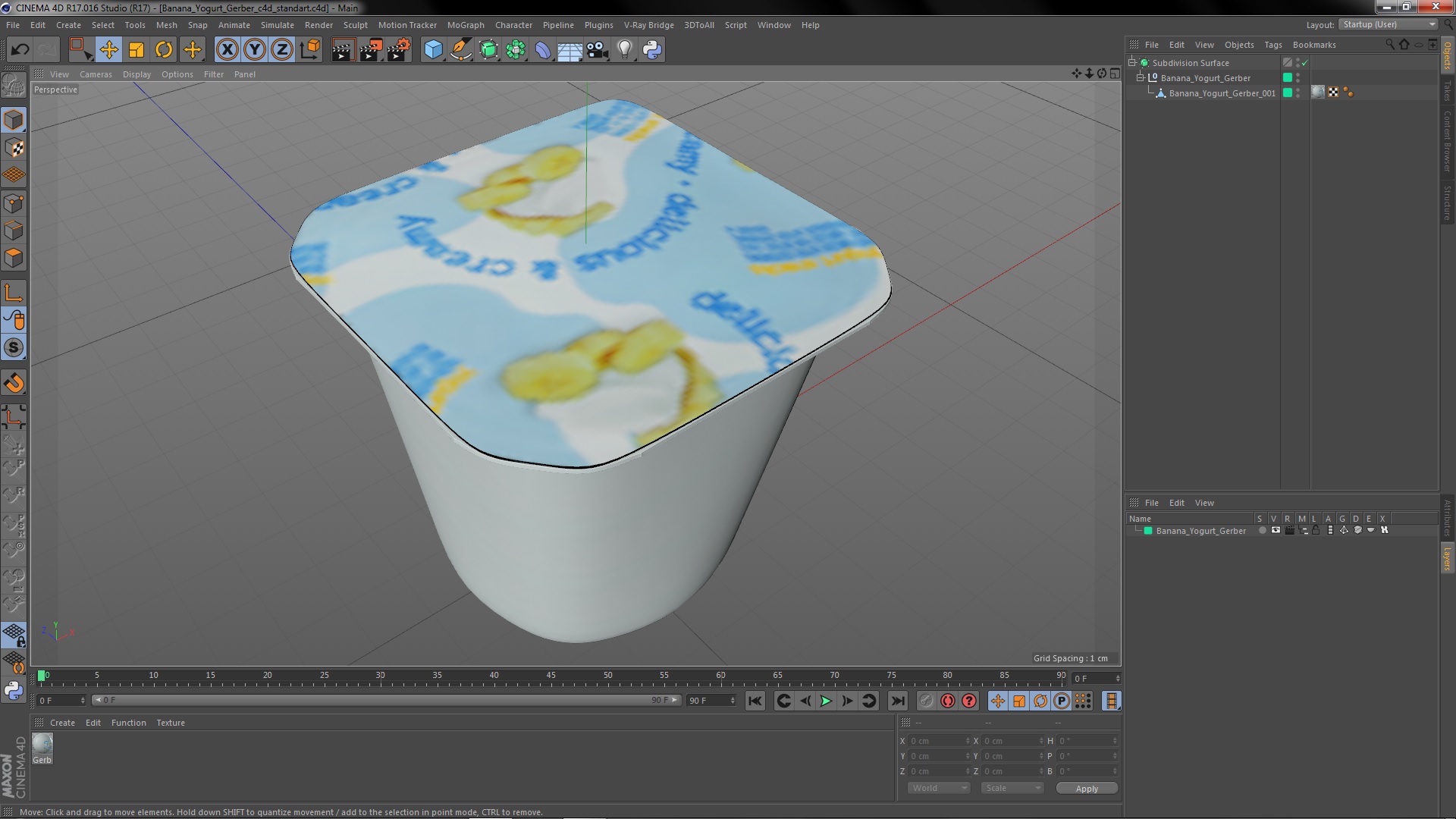Toggle layer visibility eye for Banana_Yogurt_Gerber
Image resolution: width=1456 pixels, height=819 pixels.
point(1276,531)
